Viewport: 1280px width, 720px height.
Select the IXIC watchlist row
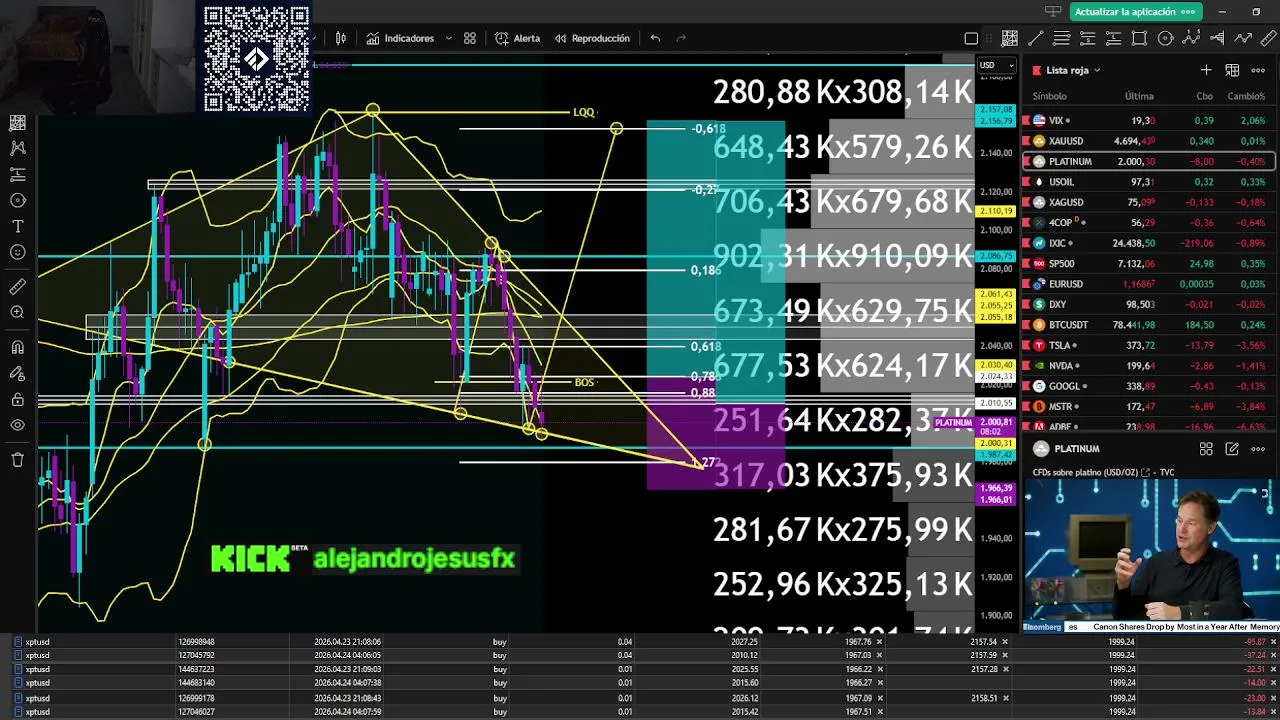(x=1148, y=243)
